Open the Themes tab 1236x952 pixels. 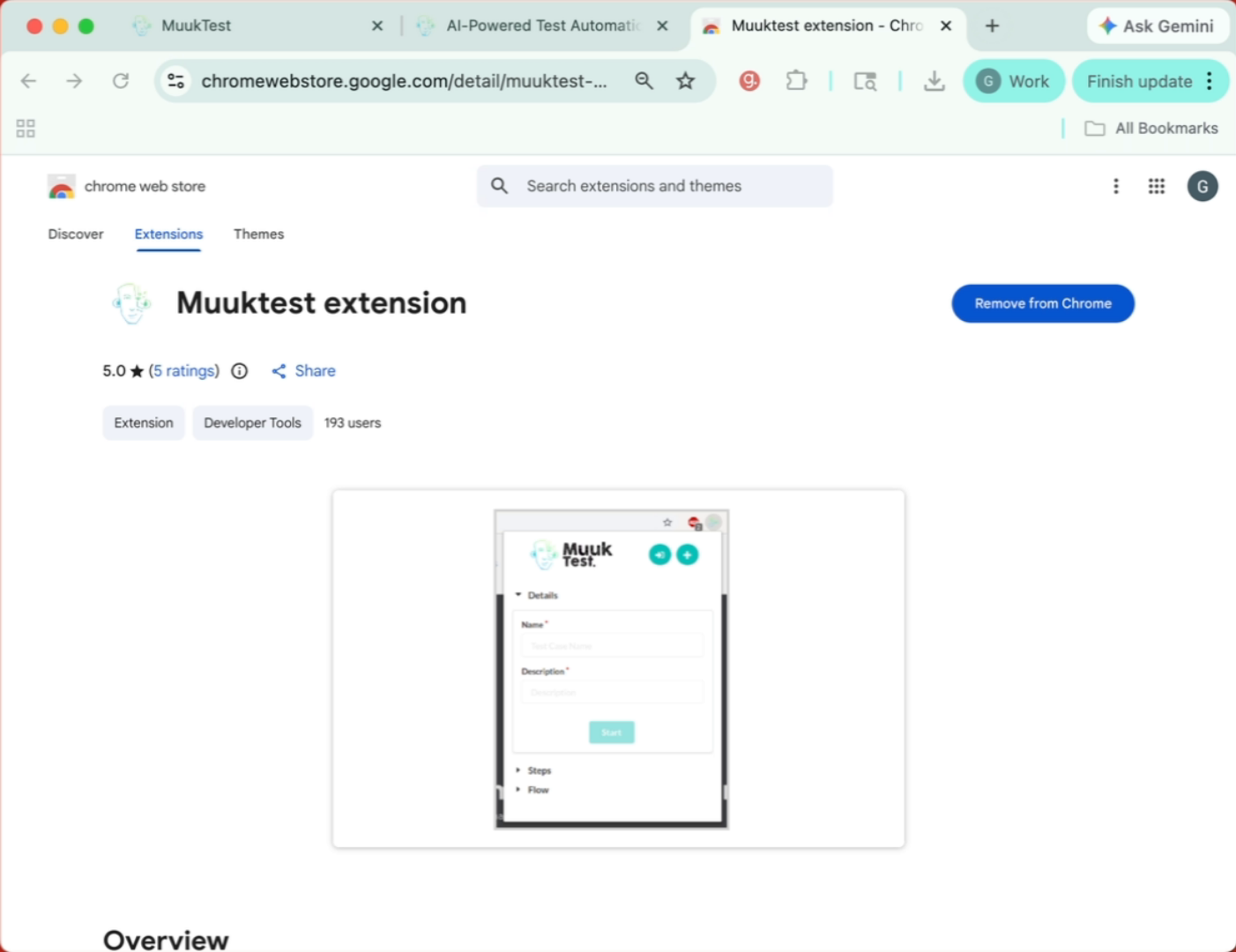[x=258, y=234]
